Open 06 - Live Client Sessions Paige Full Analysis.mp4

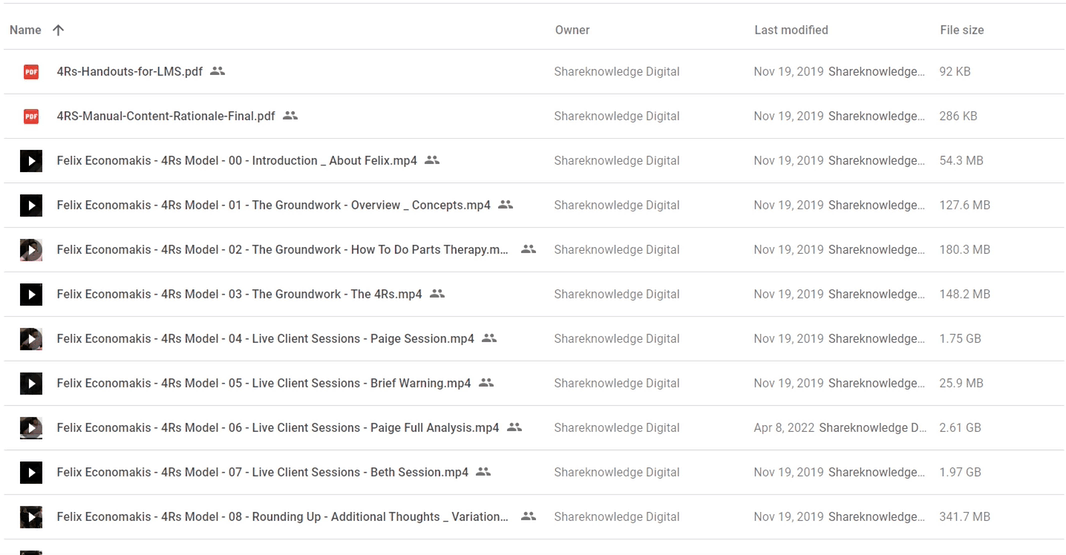pyautogui.click(x=278, y=428)
